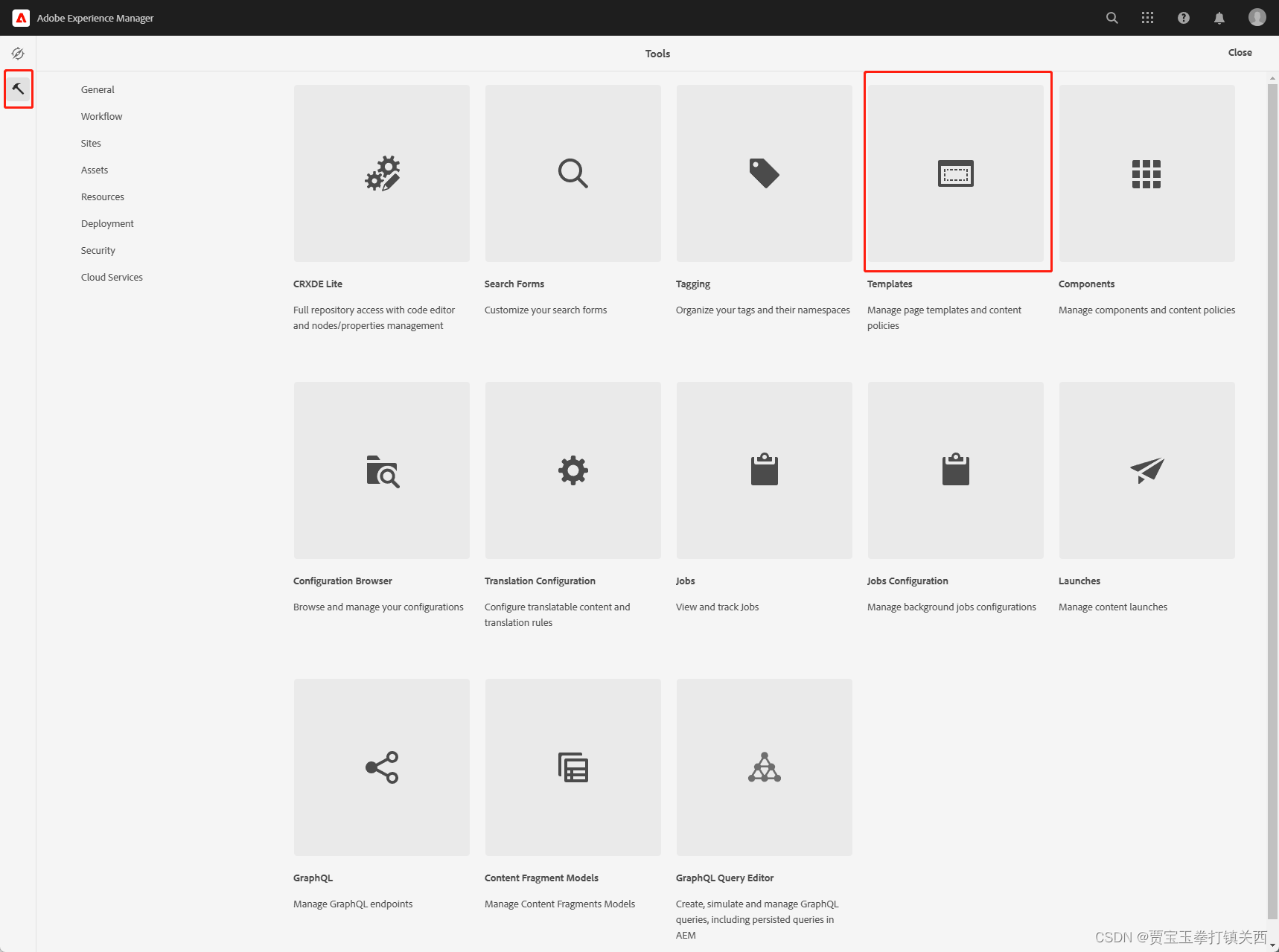Select the Assets category
The height and width of the screenshot is (952, 1279).
[95, 170]
